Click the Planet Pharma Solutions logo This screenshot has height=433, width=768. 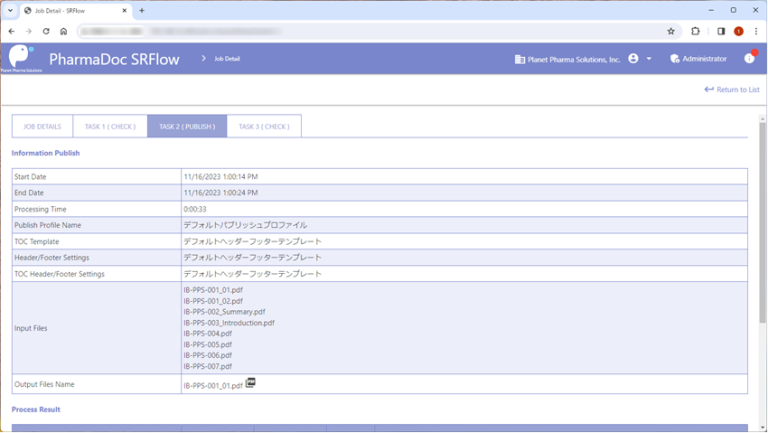pos(20,57)
